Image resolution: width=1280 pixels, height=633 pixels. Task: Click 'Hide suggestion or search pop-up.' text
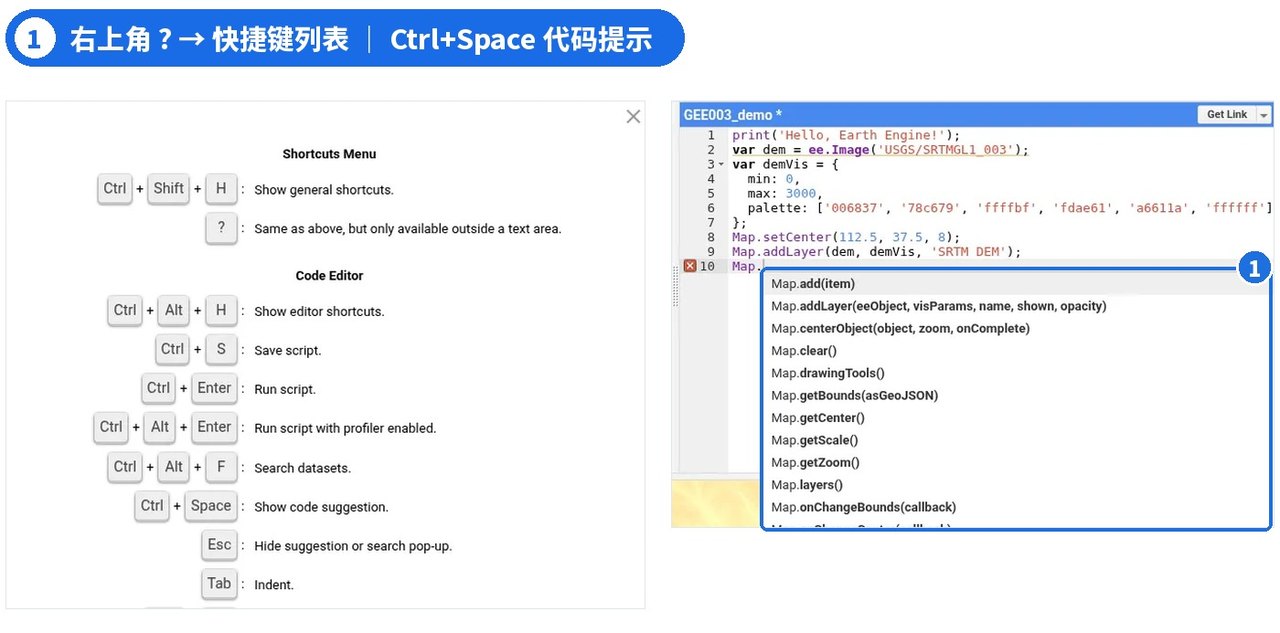click(353, 546)
